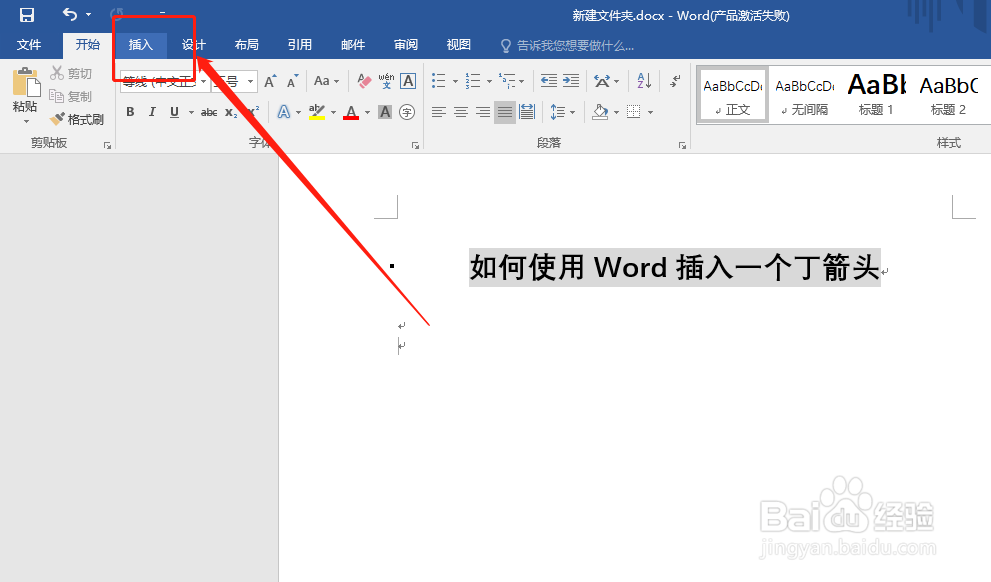Toggle show paragraph marks

tap(676, 81)
